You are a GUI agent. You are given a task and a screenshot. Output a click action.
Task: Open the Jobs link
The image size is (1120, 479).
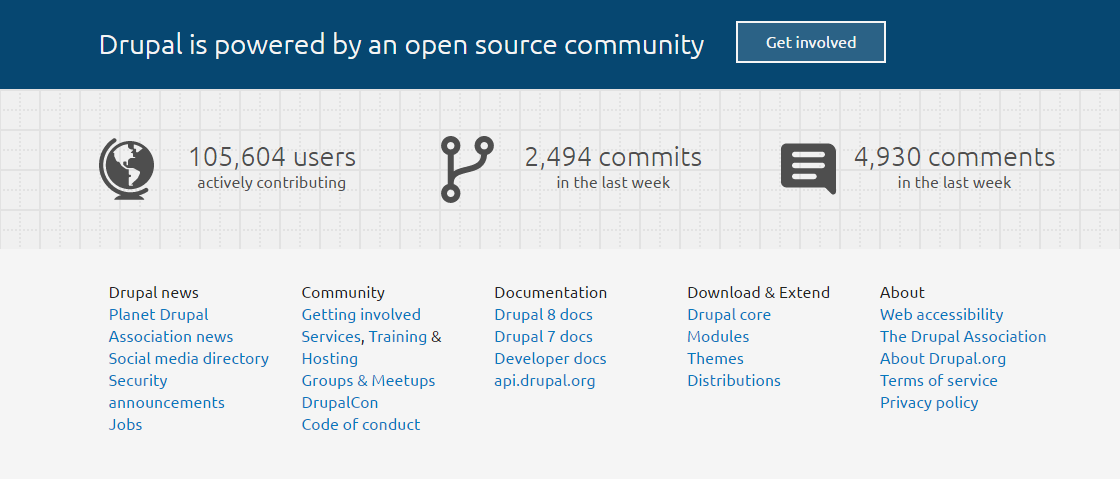126,425
